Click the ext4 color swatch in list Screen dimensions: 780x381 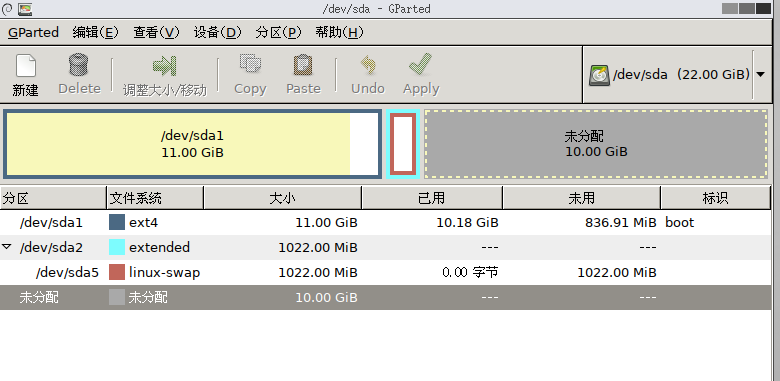coord(117,222)
